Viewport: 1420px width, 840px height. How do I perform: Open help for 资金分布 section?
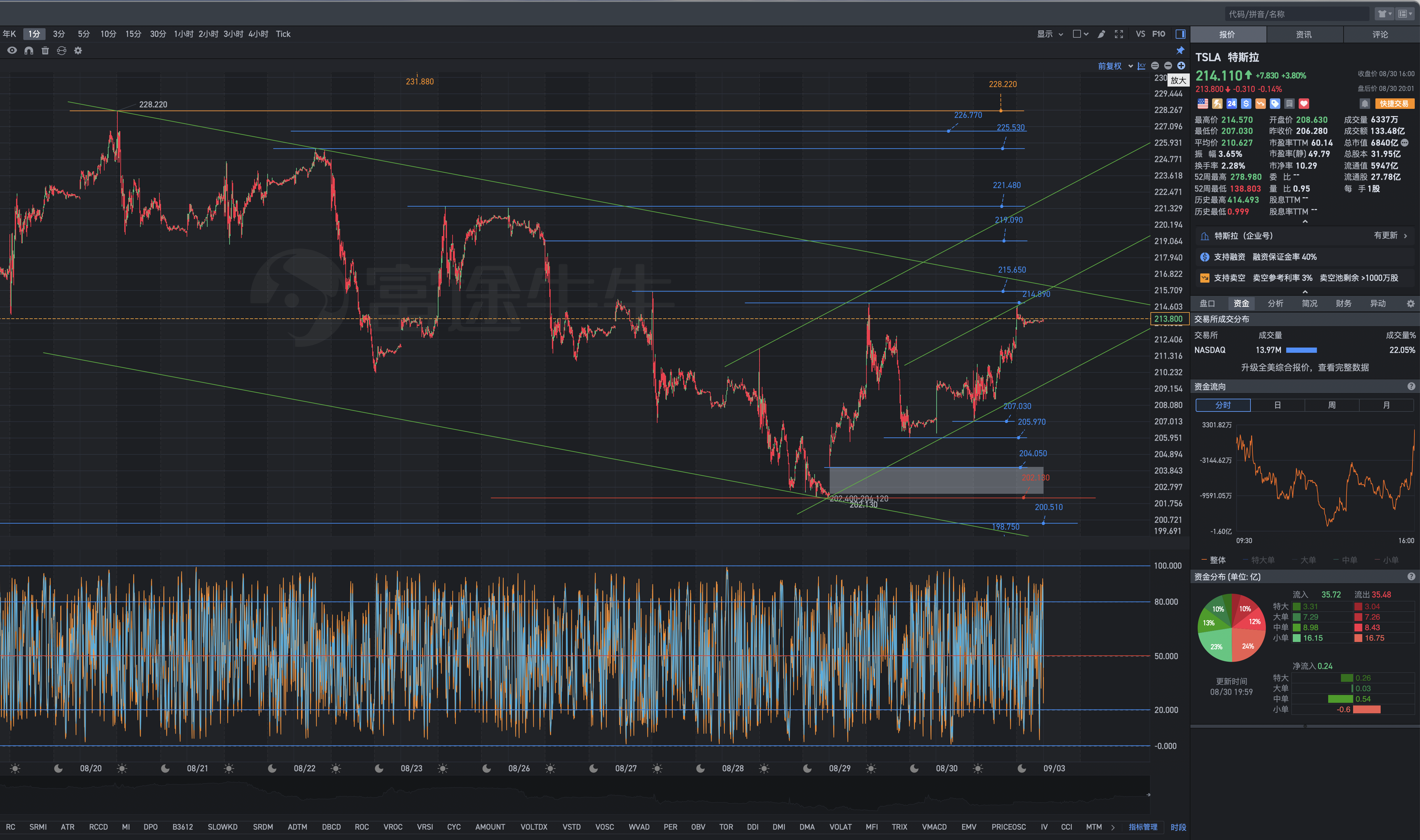(1411, 577)
